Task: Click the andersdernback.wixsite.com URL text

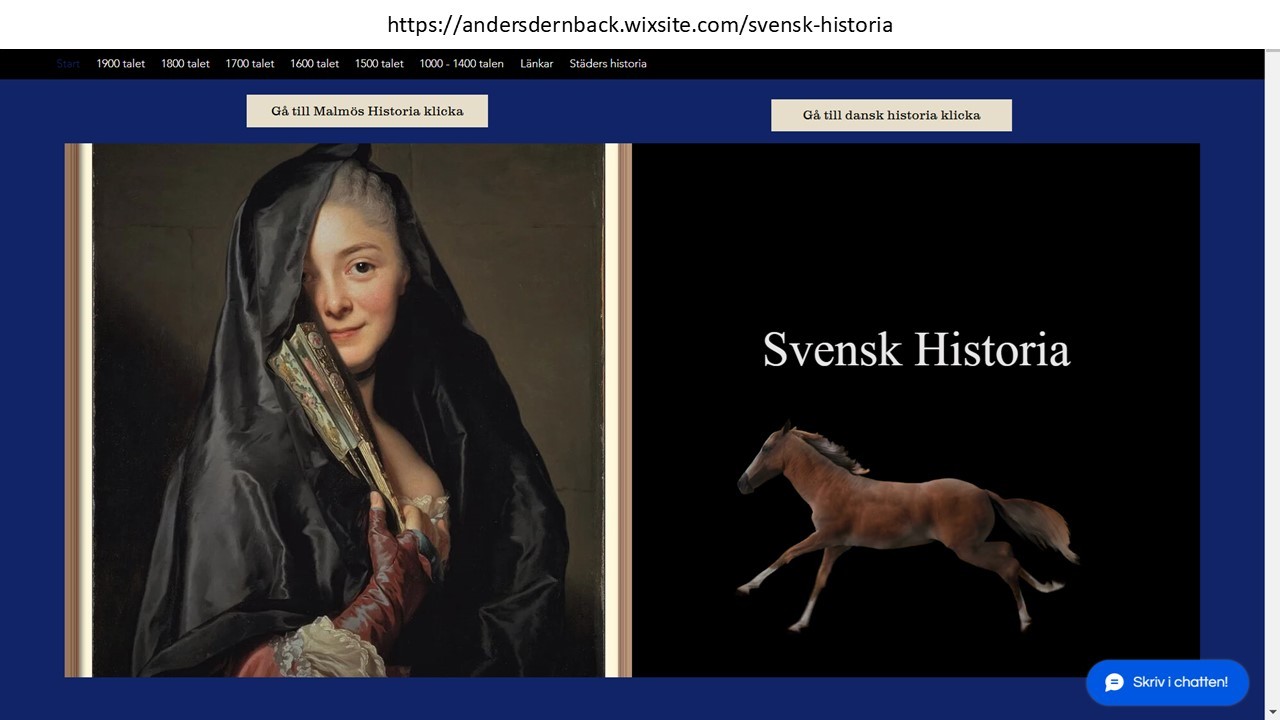Action: click(x=640, y=24)
